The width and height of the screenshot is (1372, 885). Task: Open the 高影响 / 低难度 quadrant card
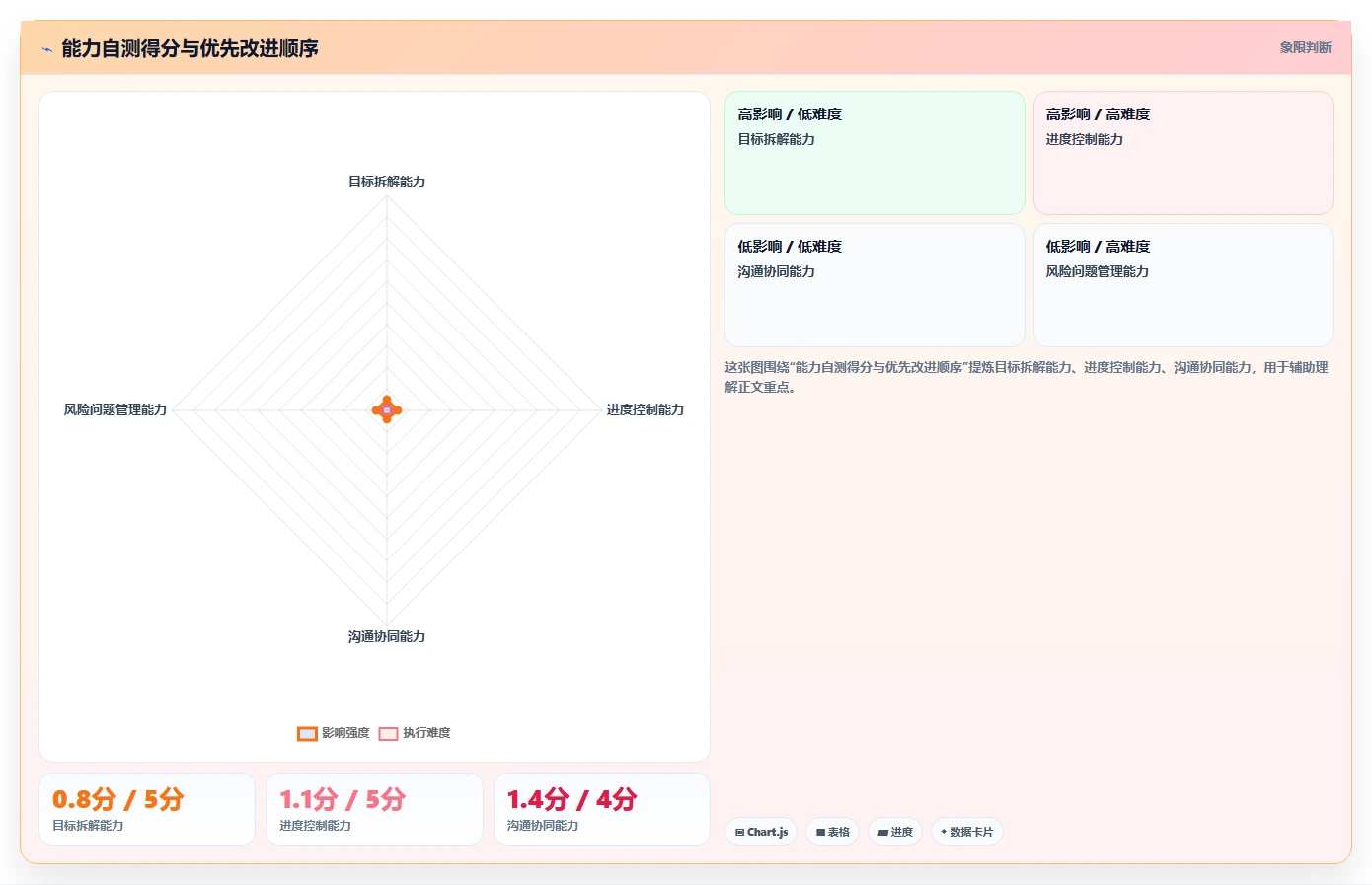click(x=875, y=153)
